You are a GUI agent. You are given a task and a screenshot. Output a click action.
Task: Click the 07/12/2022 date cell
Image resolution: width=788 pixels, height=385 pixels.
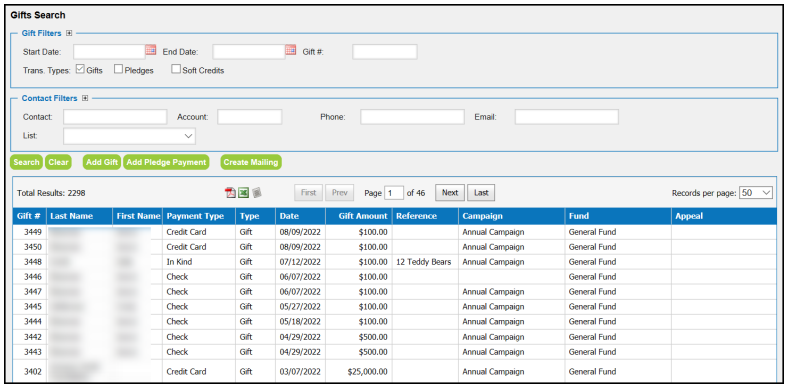300,262
